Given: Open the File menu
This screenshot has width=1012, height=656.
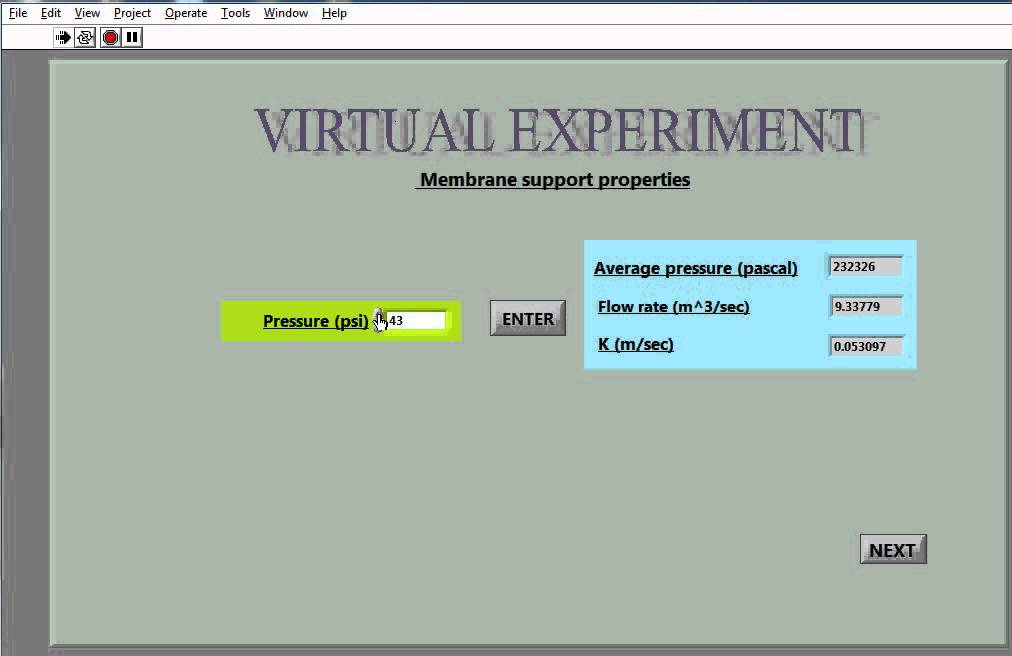Looking at the screenshot, I should click(18, 13).
